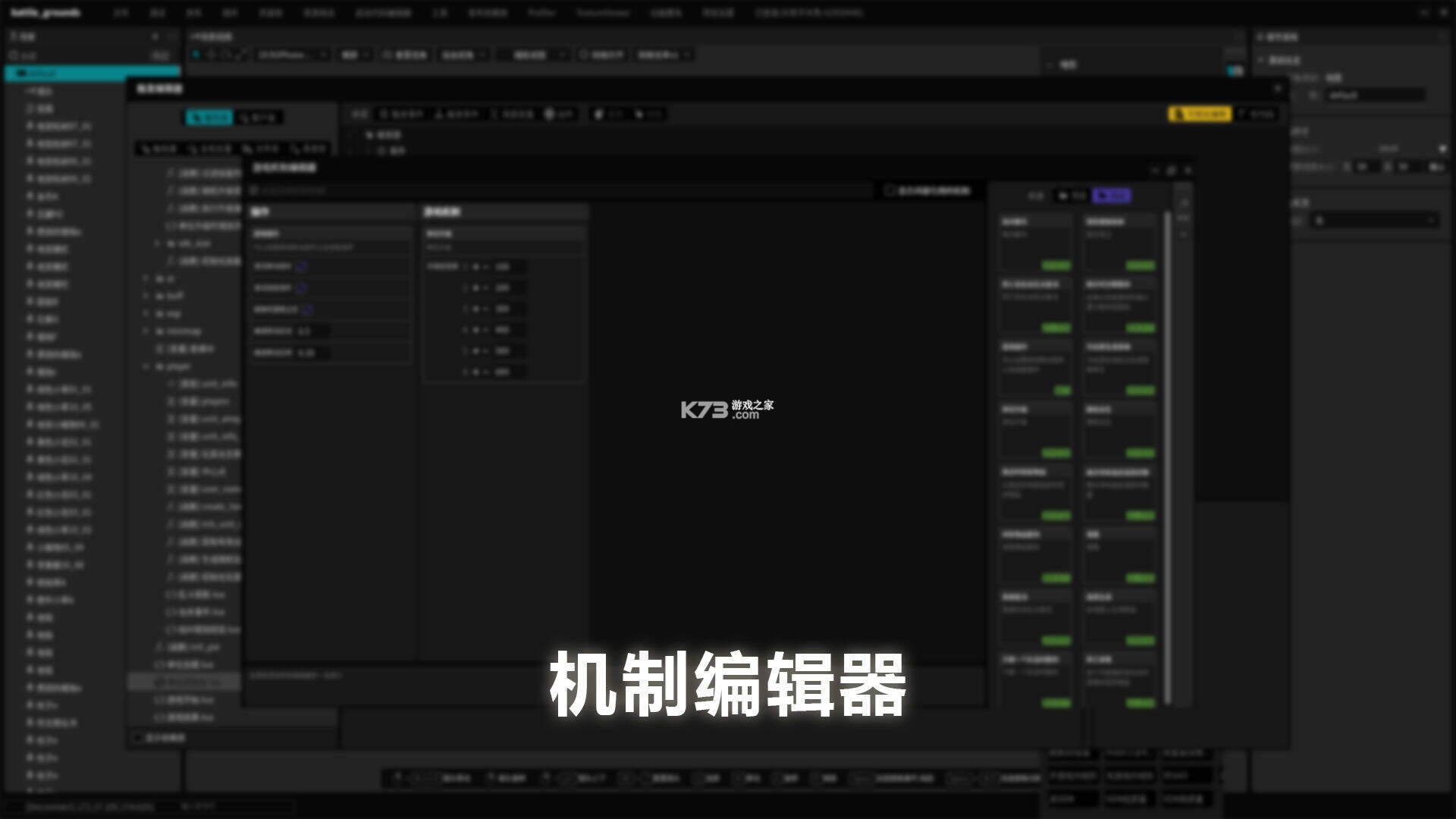Screen dimensions: 1456x819
Task: Select the cyan active tab above the tree
Action: click(x=209, y=118)
